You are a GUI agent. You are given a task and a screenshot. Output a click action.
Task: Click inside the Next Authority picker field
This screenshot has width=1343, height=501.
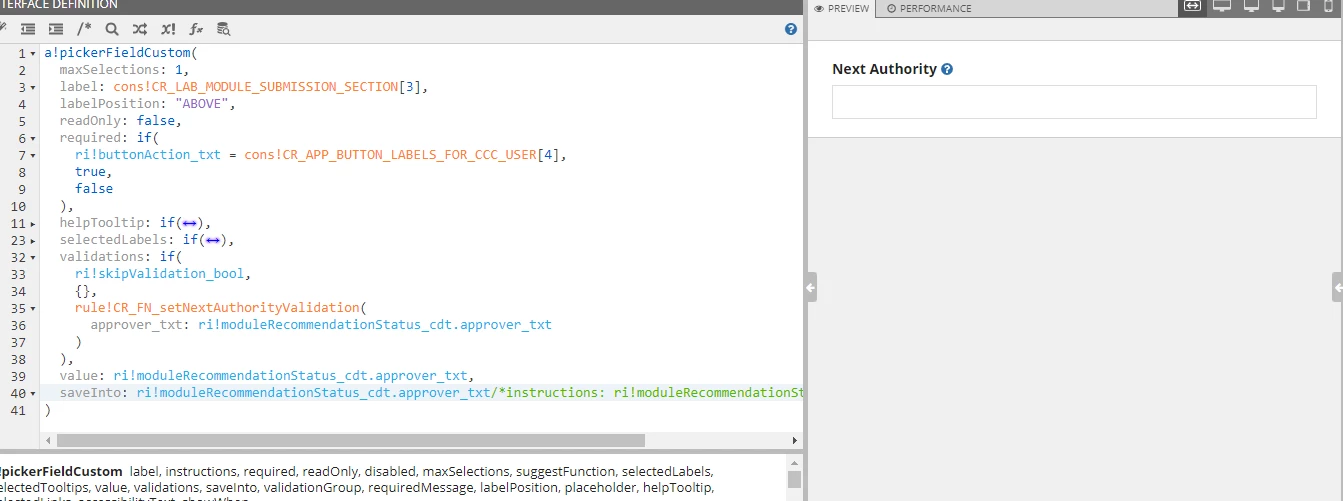1074,102
